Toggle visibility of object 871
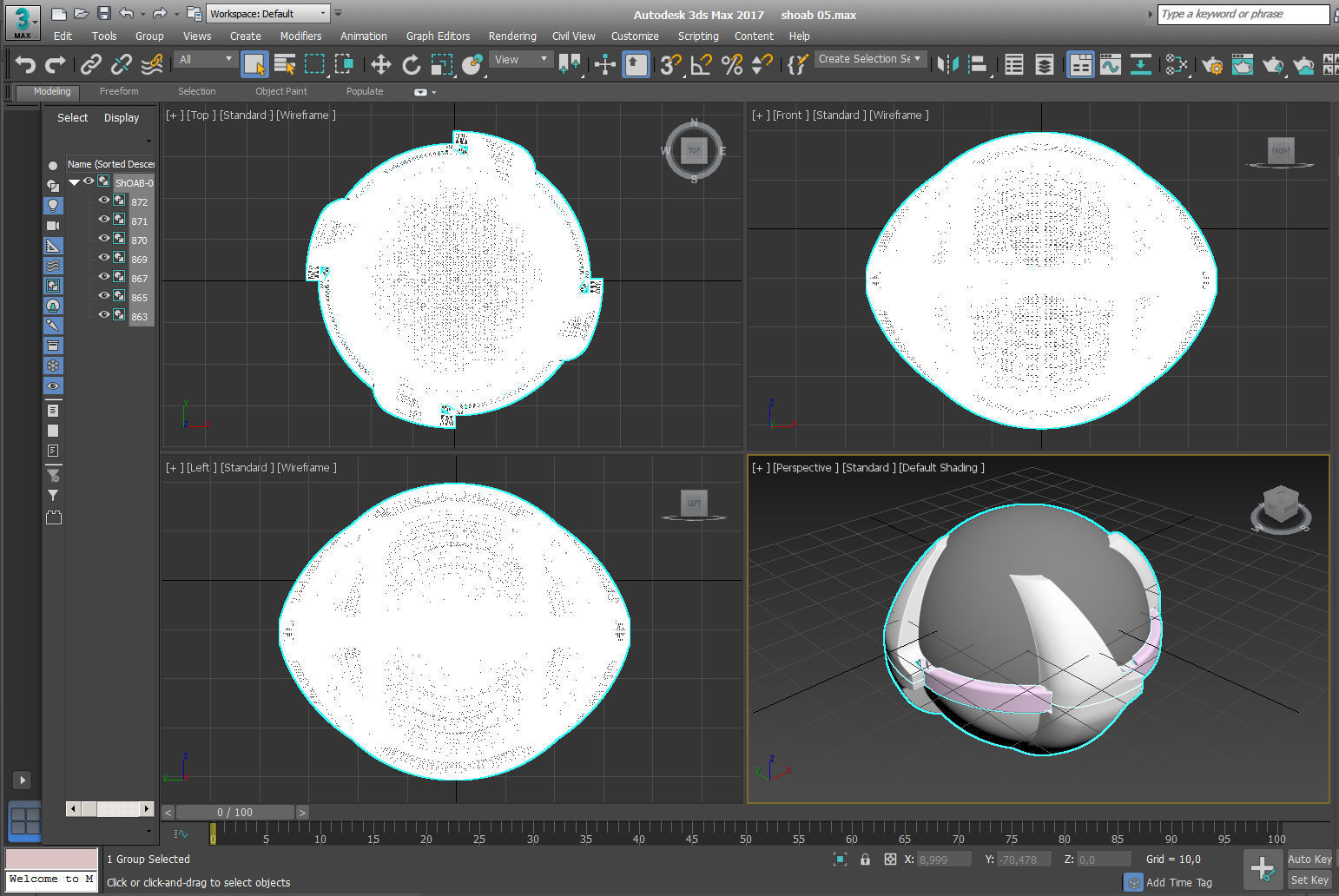 (x=104, y=220)
